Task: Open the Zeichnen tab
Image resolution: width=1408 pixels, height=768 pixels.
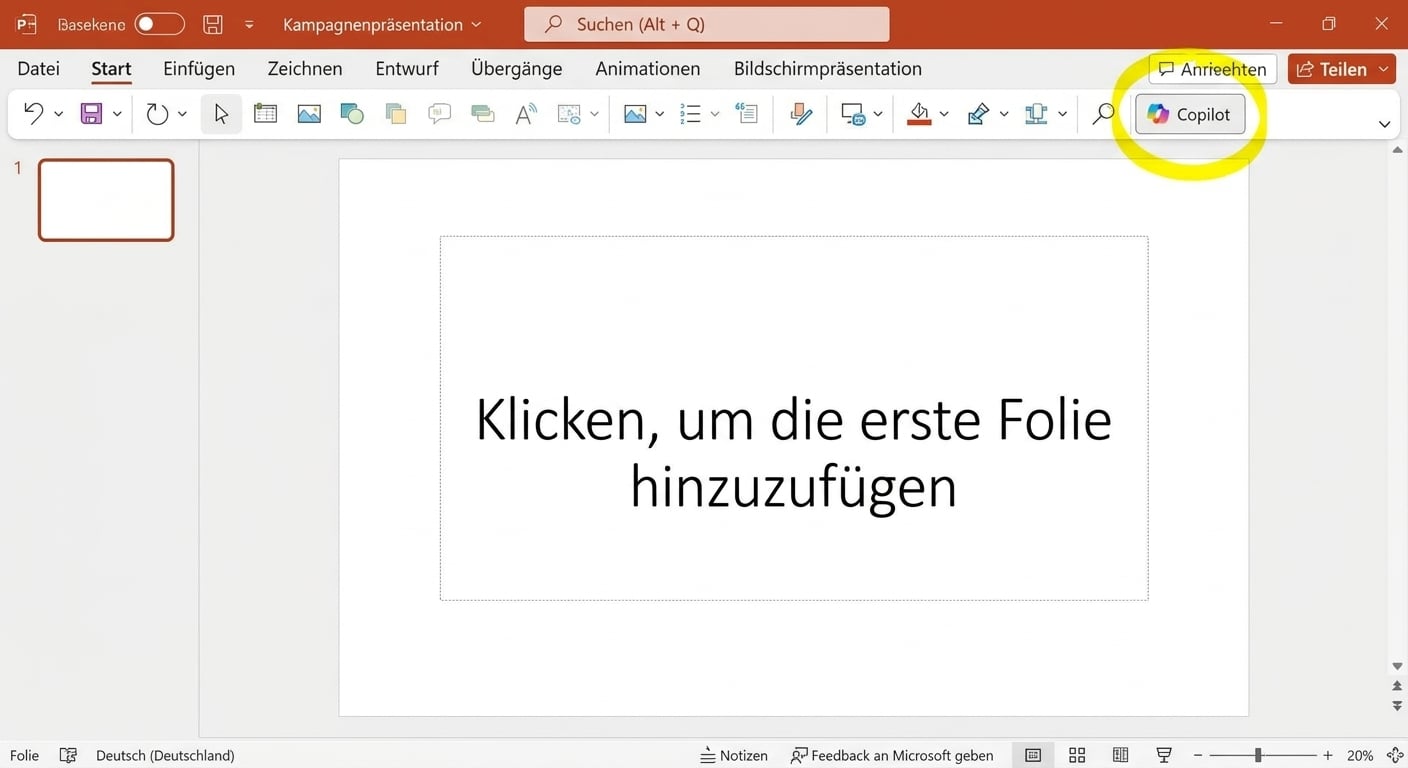Action: (x=305, y=68)
